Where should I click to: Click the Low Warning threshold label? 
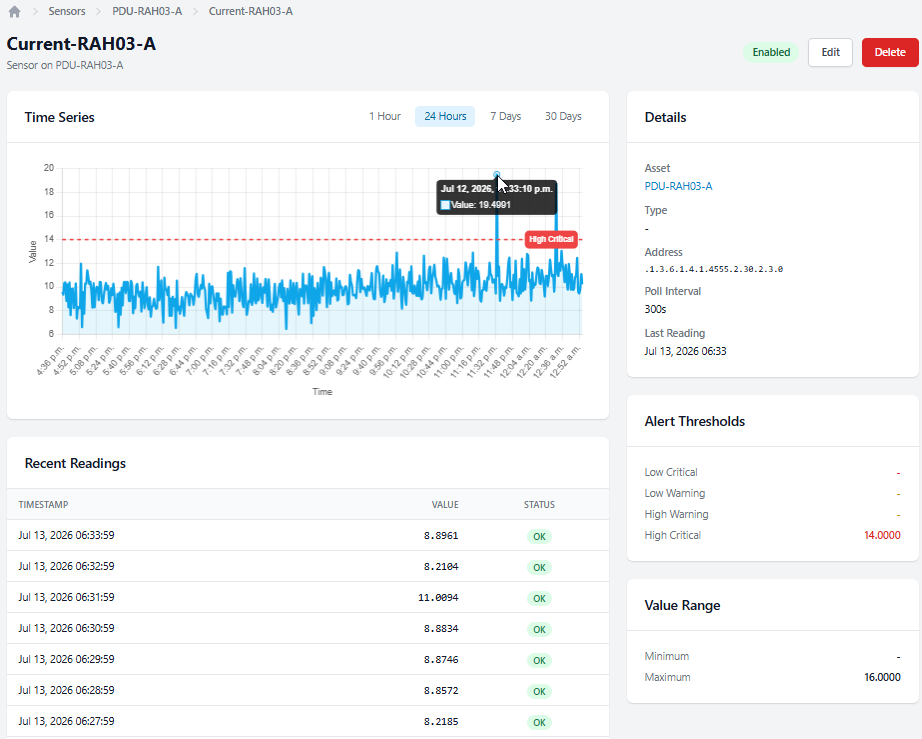(674, 493)
